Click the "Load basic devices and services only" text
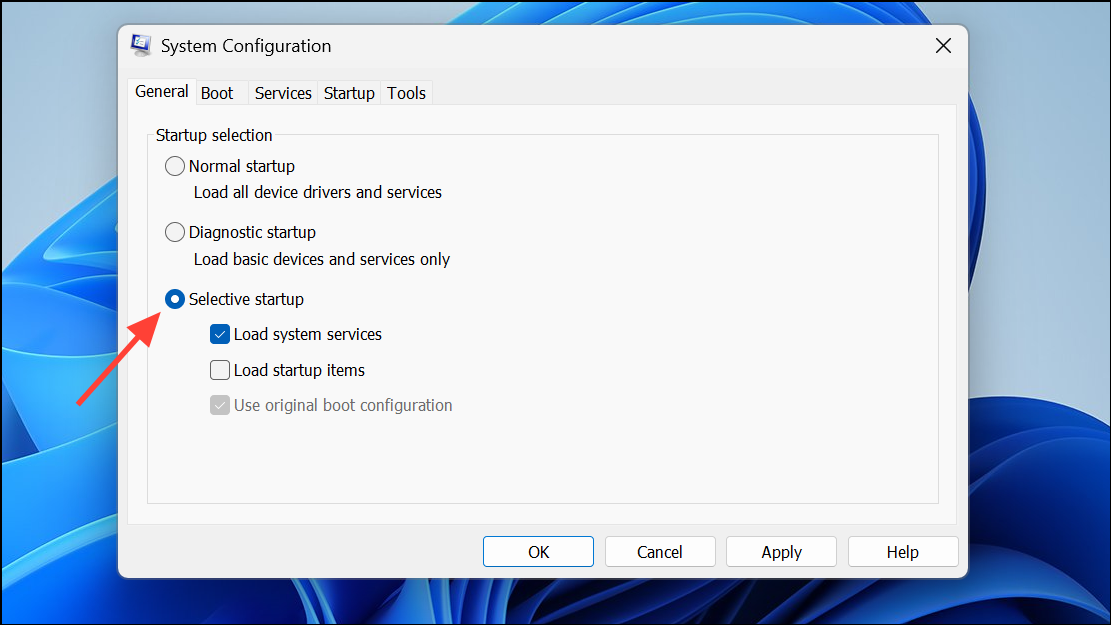 322,259
